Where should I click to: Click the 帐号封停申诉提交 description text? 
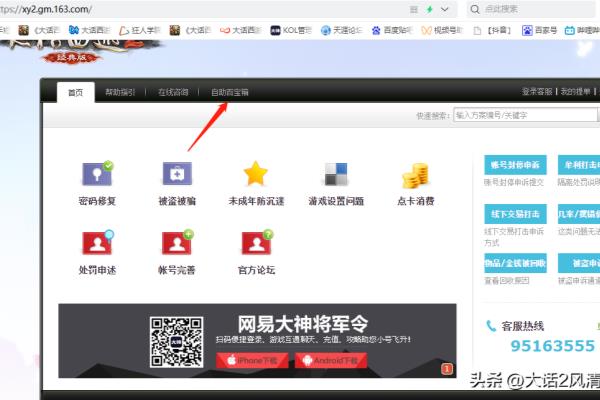coord(514,183)
